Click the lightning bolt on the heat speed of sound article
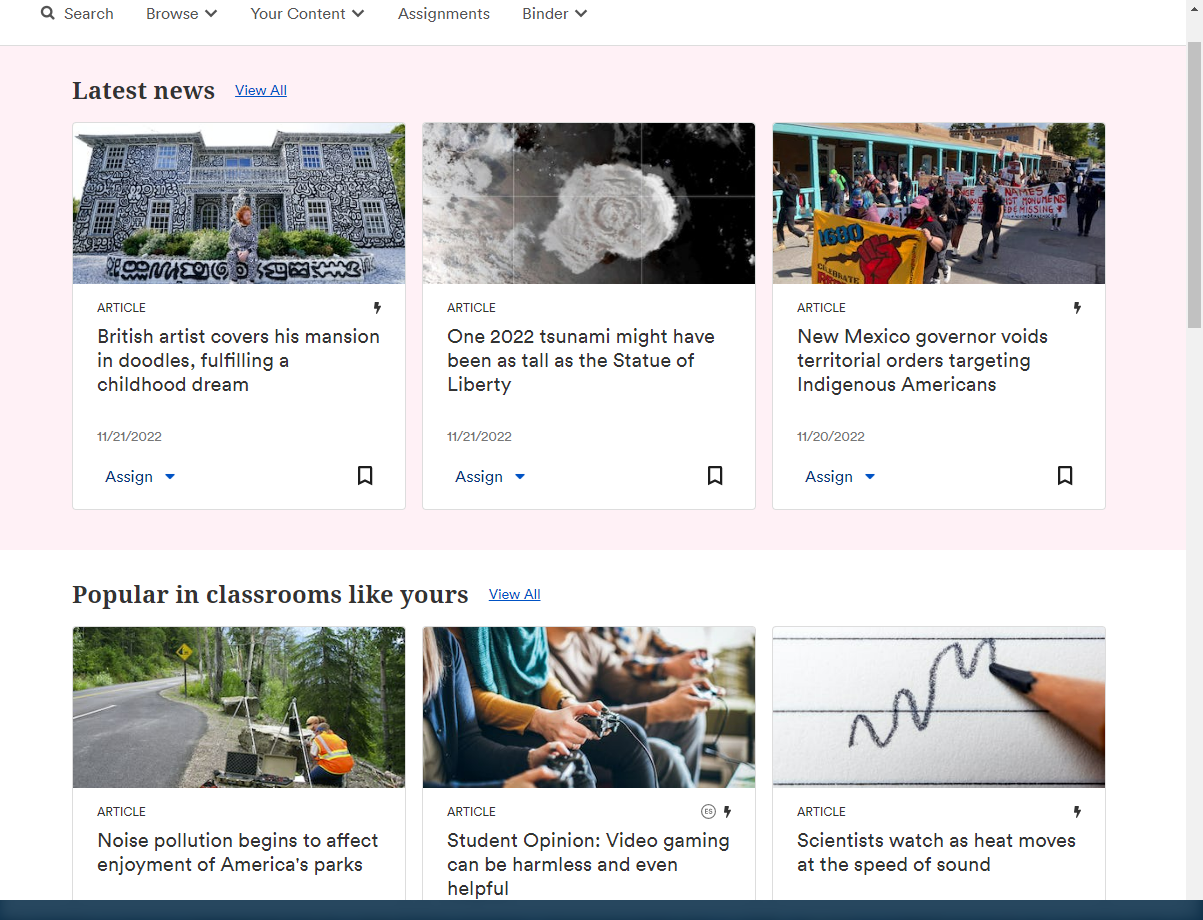Screen dimensions: 1203x920 pos(1077,811)
